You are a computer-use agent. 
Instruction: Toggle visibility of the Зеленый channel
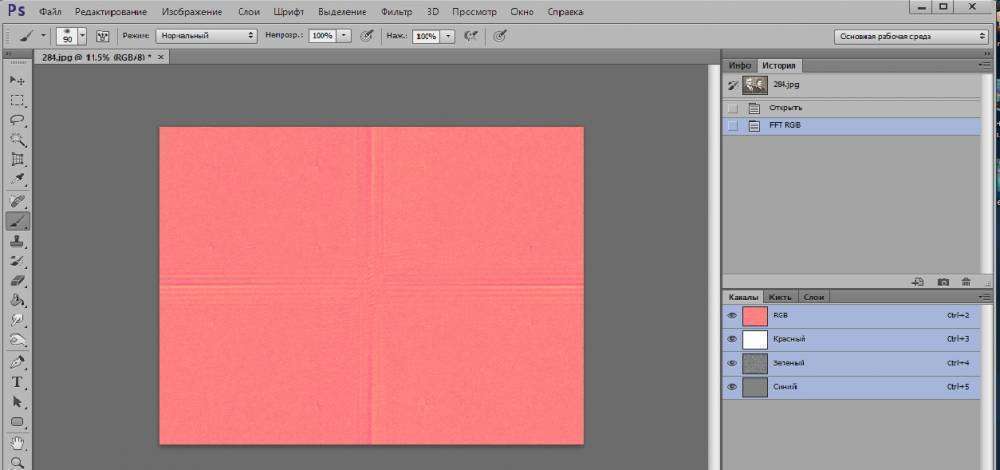(732, 363)
